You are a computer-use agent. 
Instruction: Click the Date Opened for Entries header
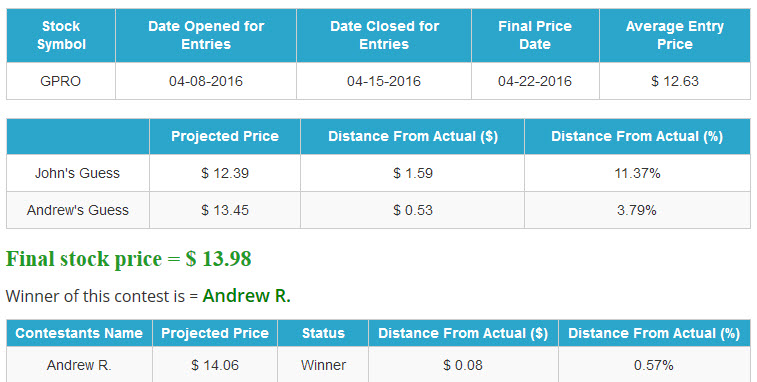206,35
